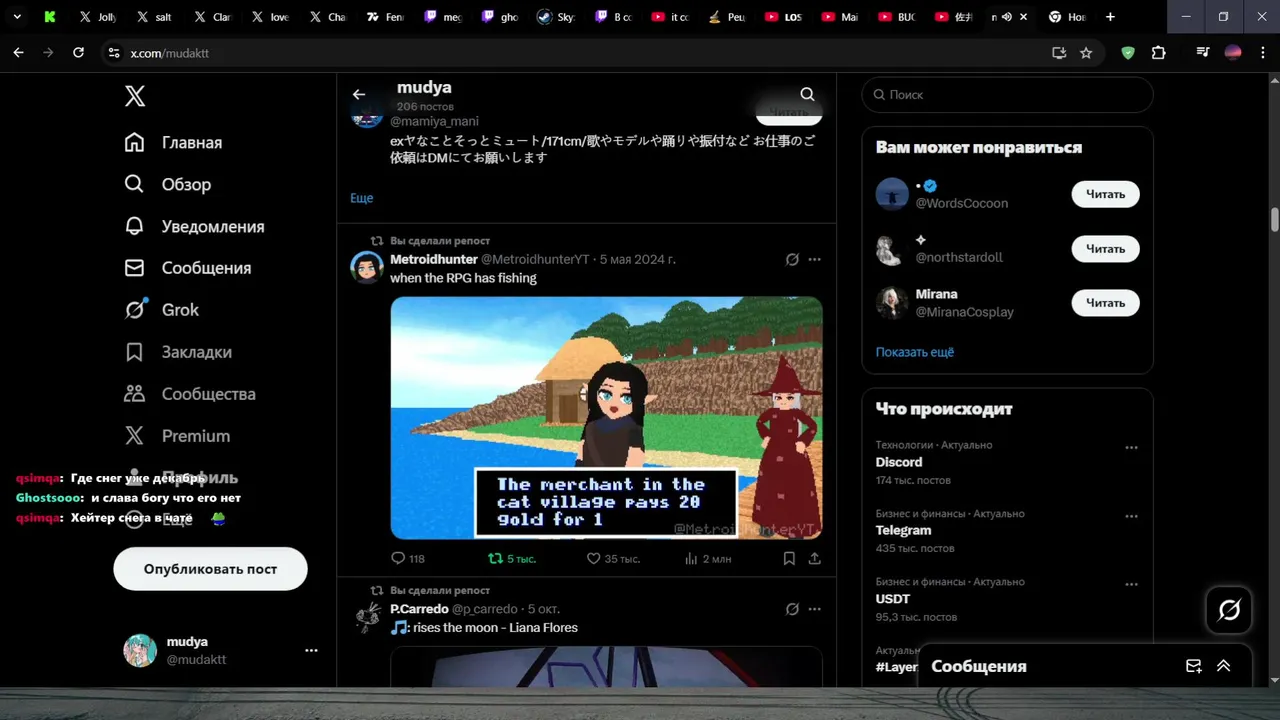Click Grok icon on P.Carredo post
1280x720 pixels.
pos(792,609)
